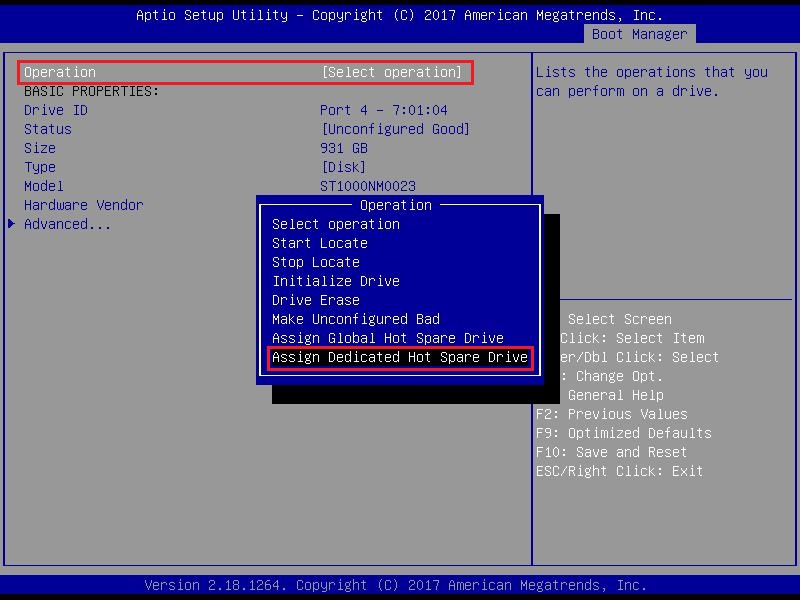Pick Assign Global Hot Spare Drive
The height and width of the screenshot is (600, 800).
click(387, 338)
